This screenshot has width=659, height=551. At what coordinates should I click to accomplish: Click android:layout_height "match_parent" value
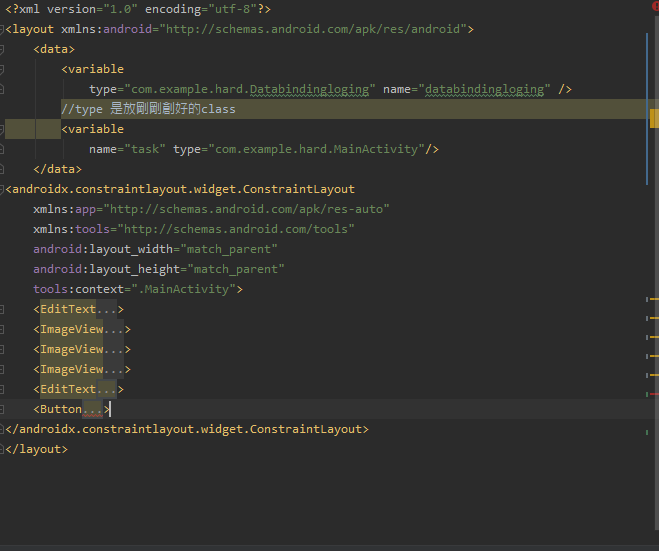pyautogui.click(x=236, y=269)
